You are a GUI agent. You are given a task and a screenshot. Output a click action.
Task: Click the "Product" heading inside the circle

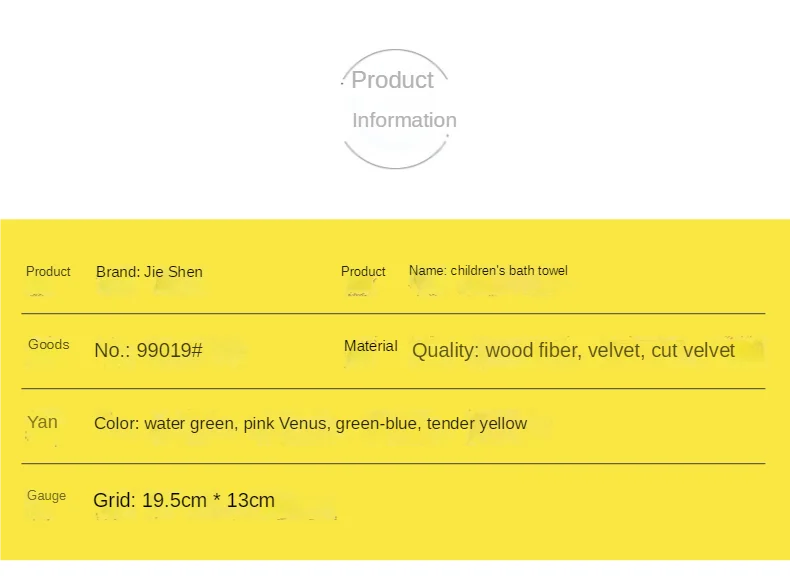(392, 80)
